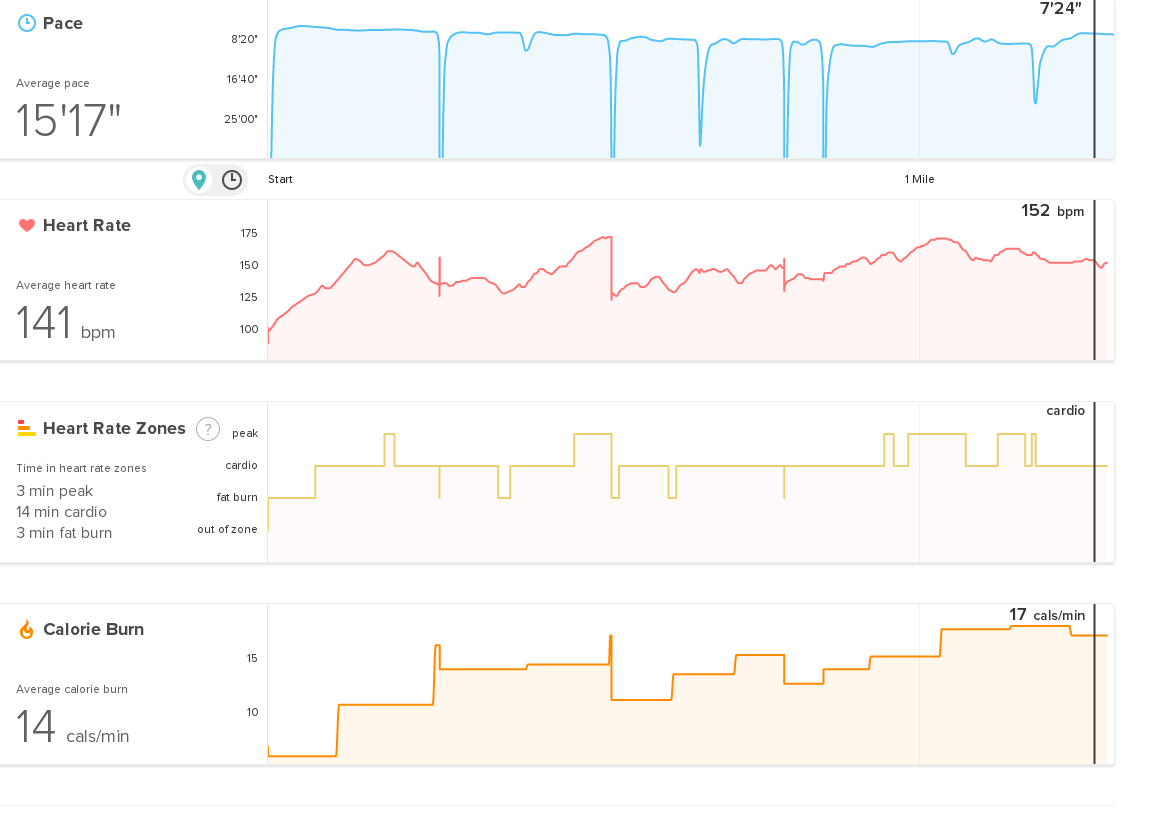Click the Calorie Burn heading

pos(93,629)
